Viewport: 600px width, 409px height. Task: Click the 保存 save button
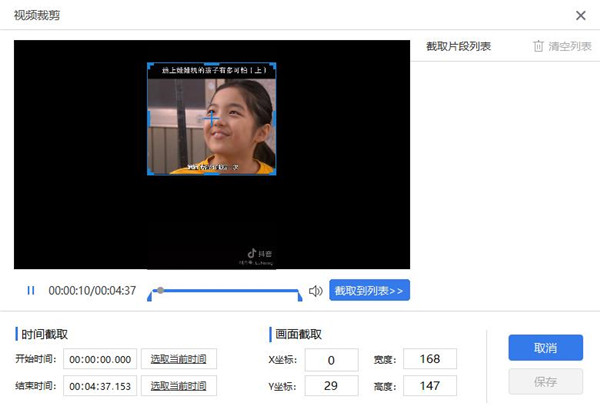coord(546,381)
